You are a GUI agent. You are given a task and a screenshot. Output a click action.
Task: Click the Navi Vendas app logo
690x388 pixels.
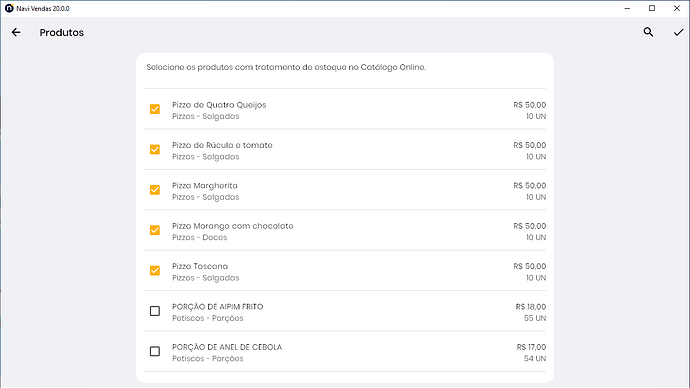click(x=9, y=8)
